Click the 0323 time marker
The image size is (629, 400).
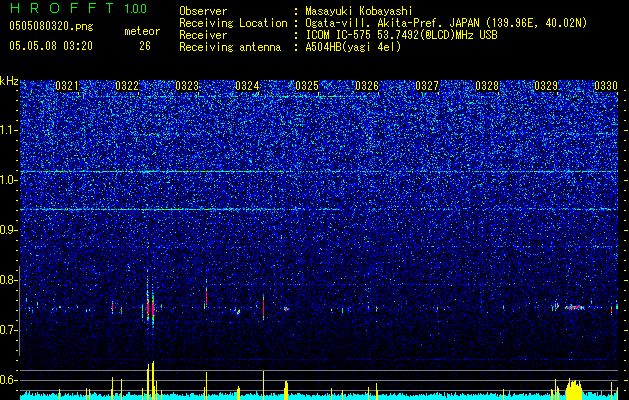pyautogui.click(x=187, y=85)
